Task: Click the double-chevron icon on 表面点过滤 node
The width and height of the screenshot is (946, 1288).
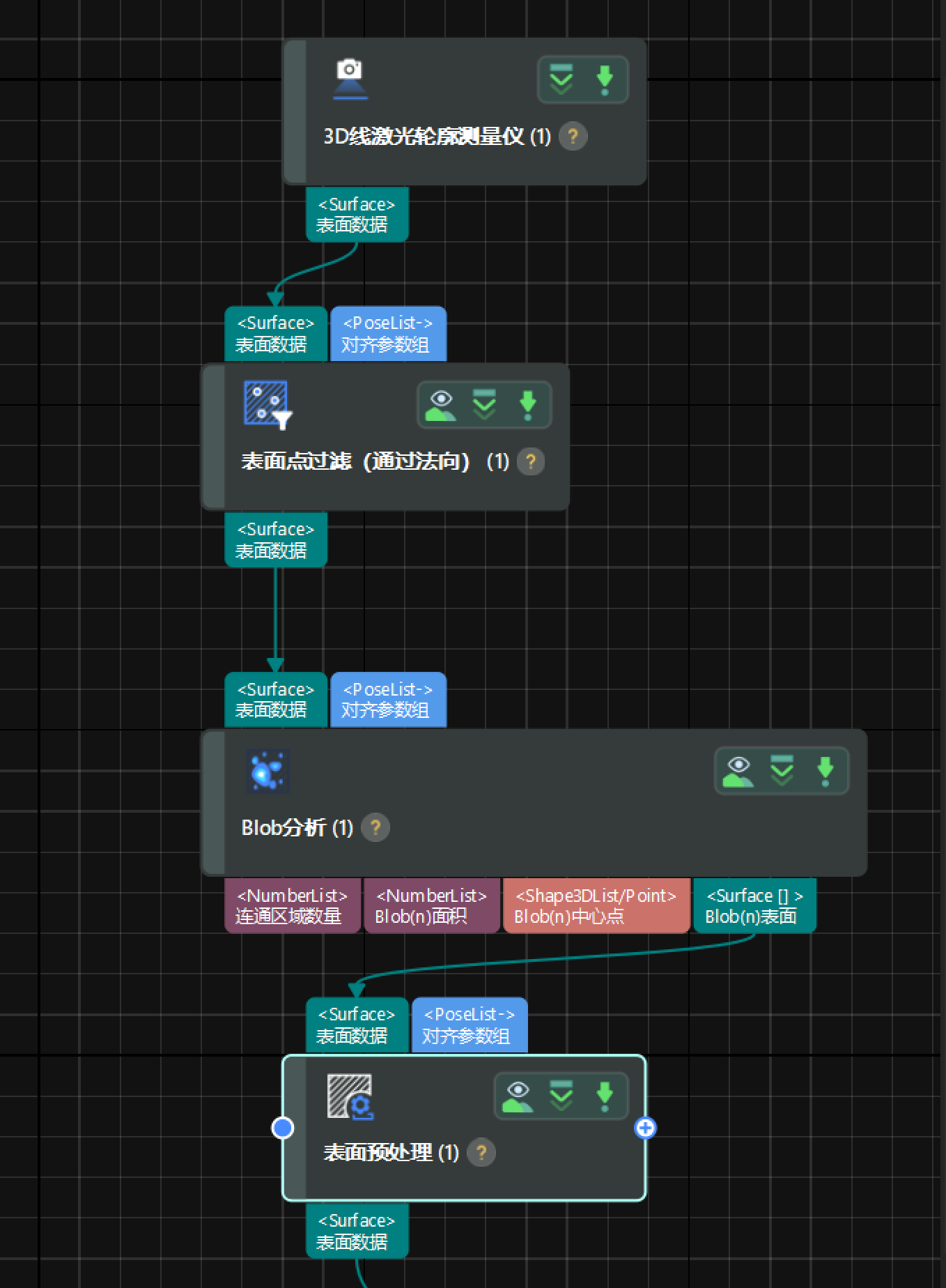Action: pos(484,404)
